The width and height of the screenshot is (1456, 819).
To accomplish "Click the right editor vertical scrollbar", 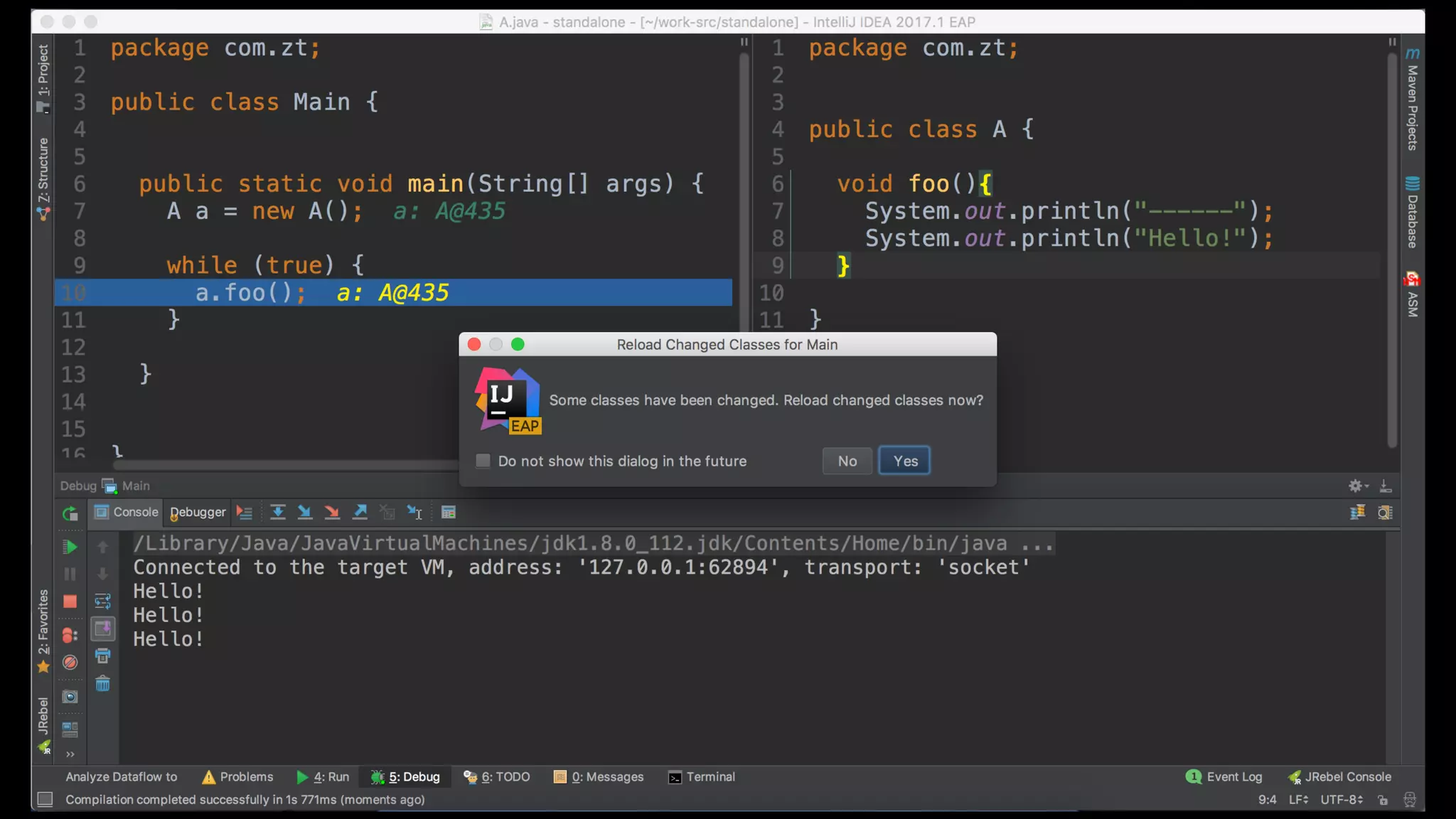I will point(1392,249).
